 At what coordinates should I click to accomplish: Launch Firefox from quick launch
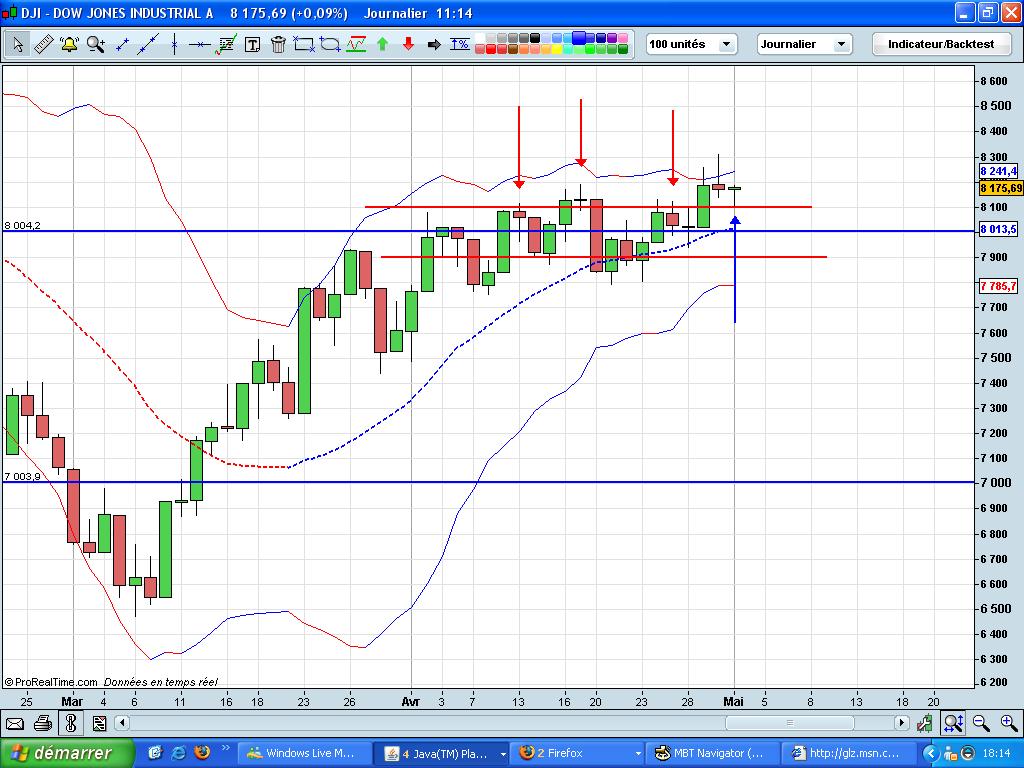tap(202, 753)
